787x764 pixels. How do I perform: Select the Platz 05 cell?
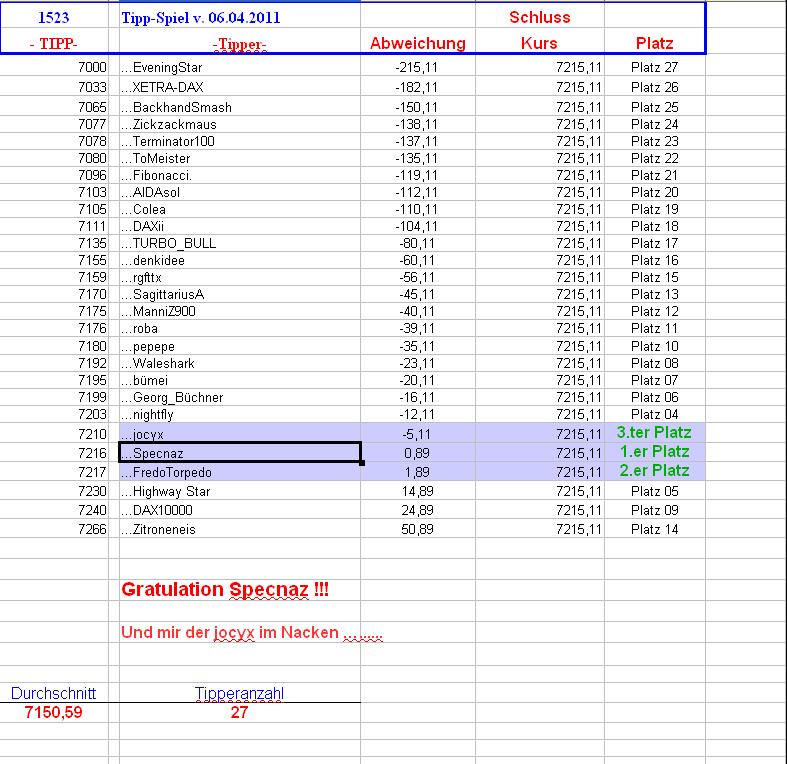click(654, 491)
